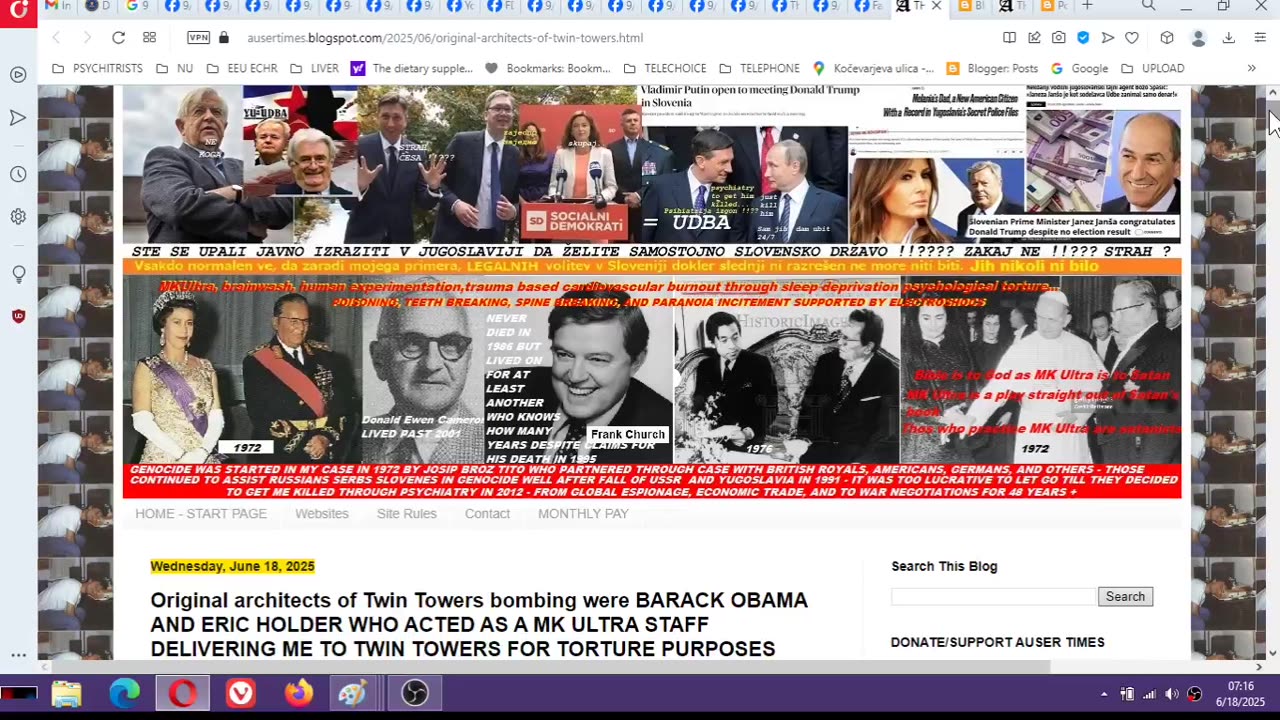Open the Websites page link

(322, 514)
